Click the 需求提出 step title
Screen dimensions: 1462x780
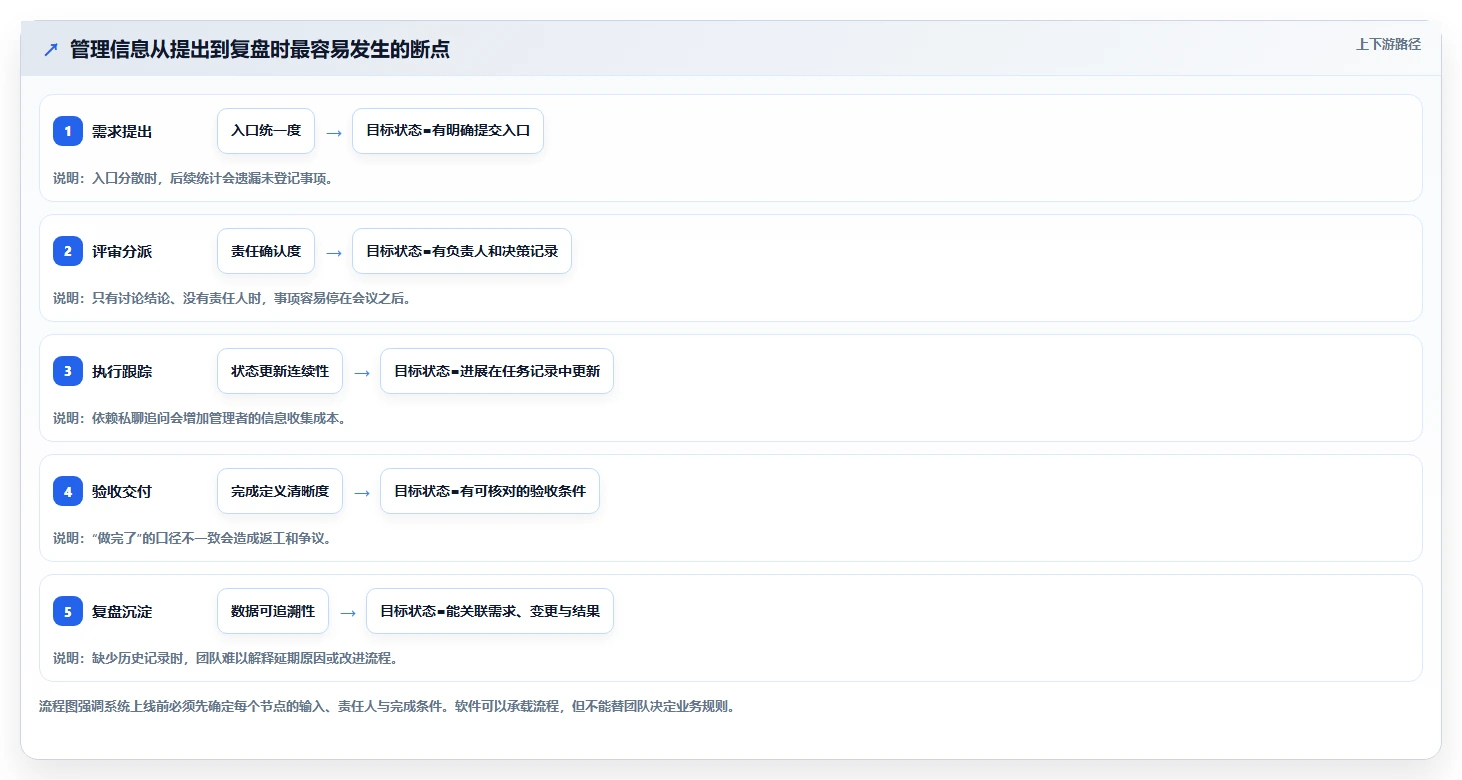click(122, 131)
